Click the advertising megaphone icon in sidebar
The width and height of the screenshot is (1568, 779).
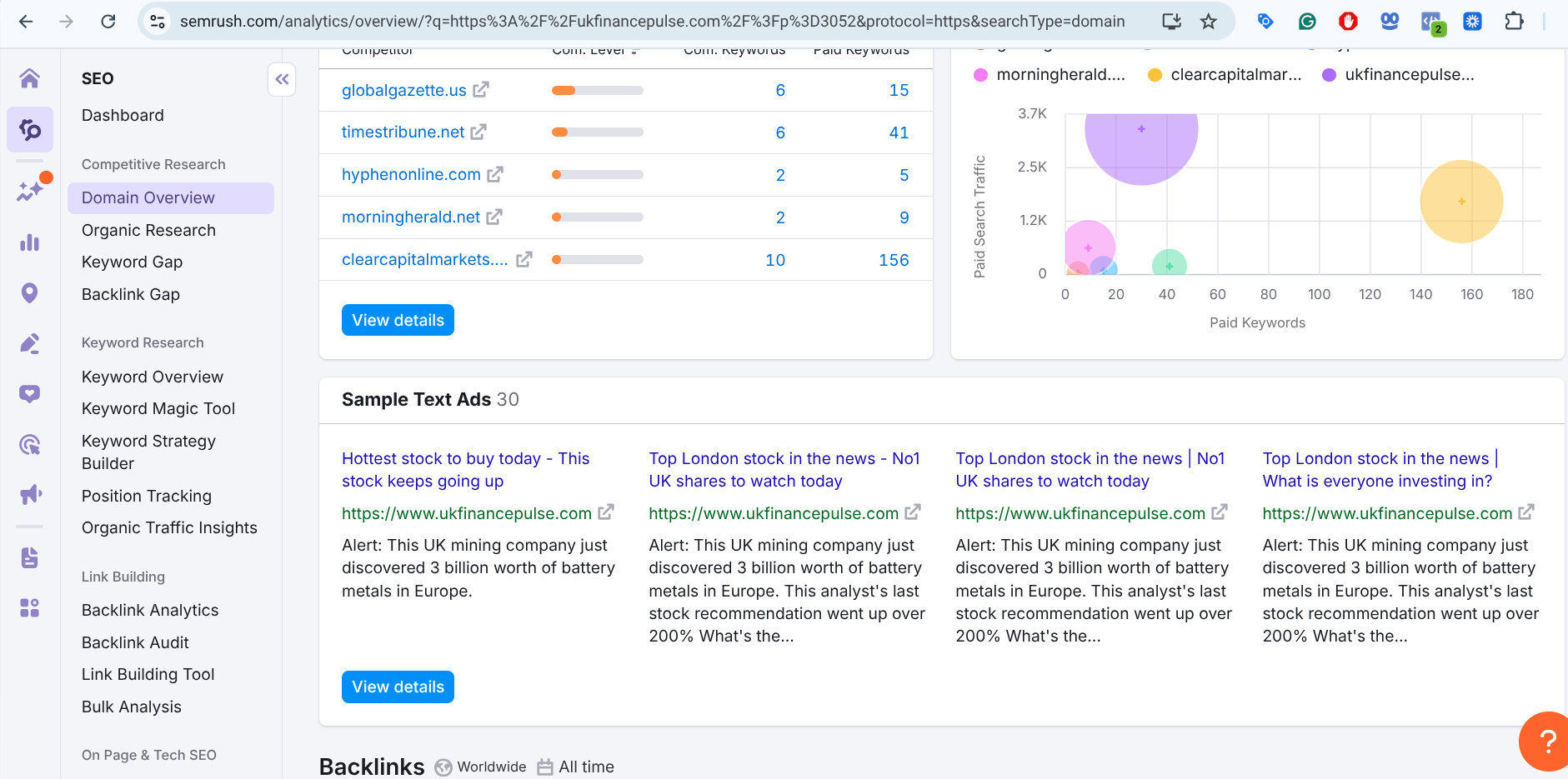coord(30,495)
